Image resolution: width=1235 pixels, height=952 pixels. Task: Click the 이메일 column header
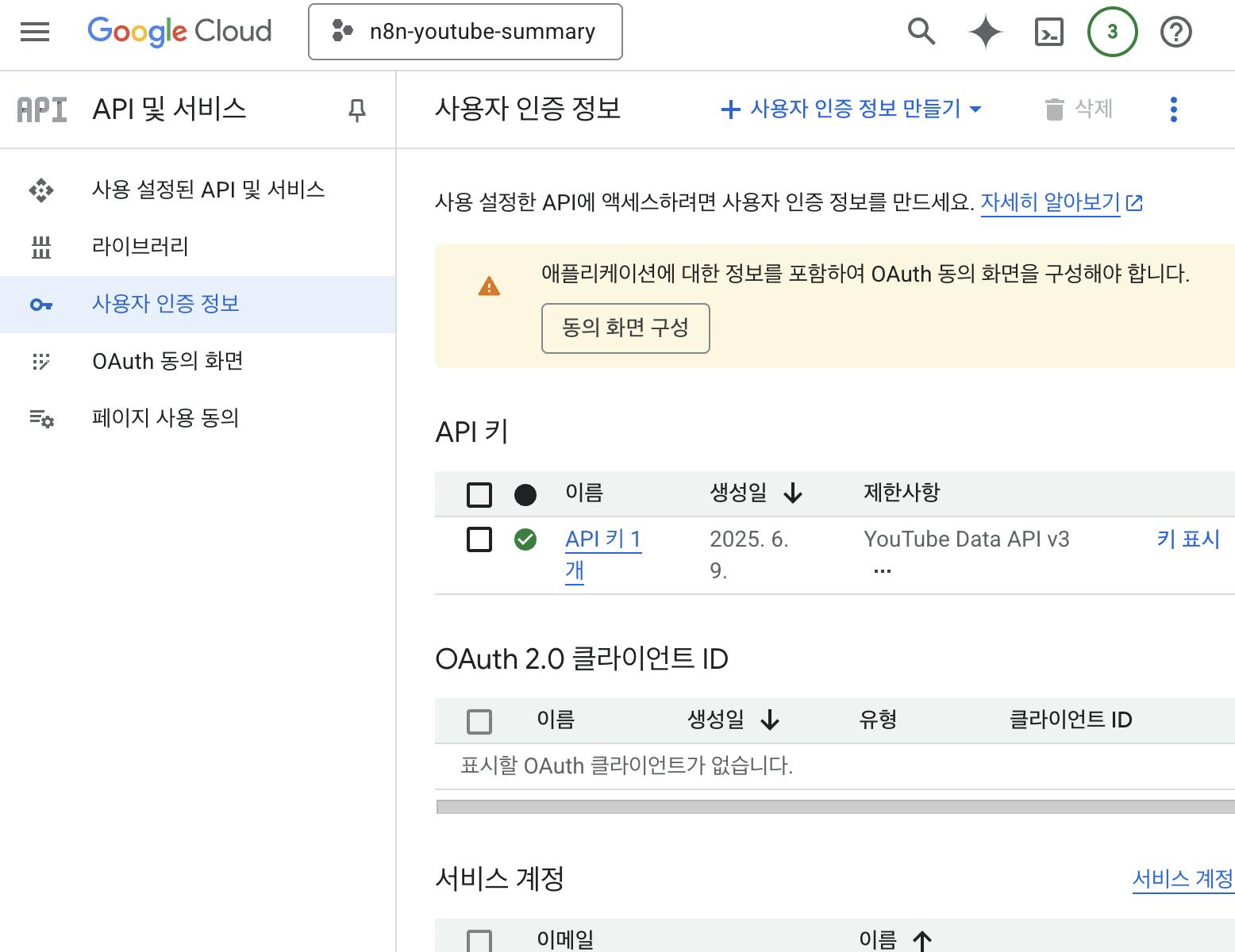coord(565,941)
